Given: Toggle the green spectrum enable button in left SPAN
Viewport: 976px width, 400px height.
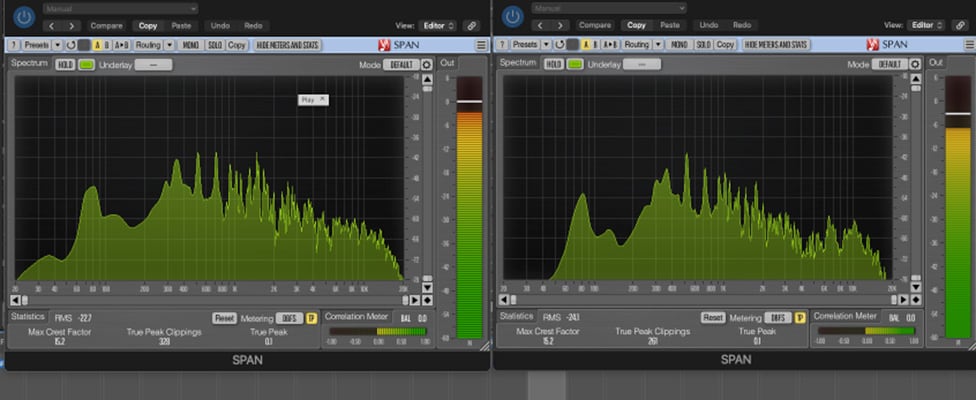Looking at the screenshot, I should pos(87,65).
